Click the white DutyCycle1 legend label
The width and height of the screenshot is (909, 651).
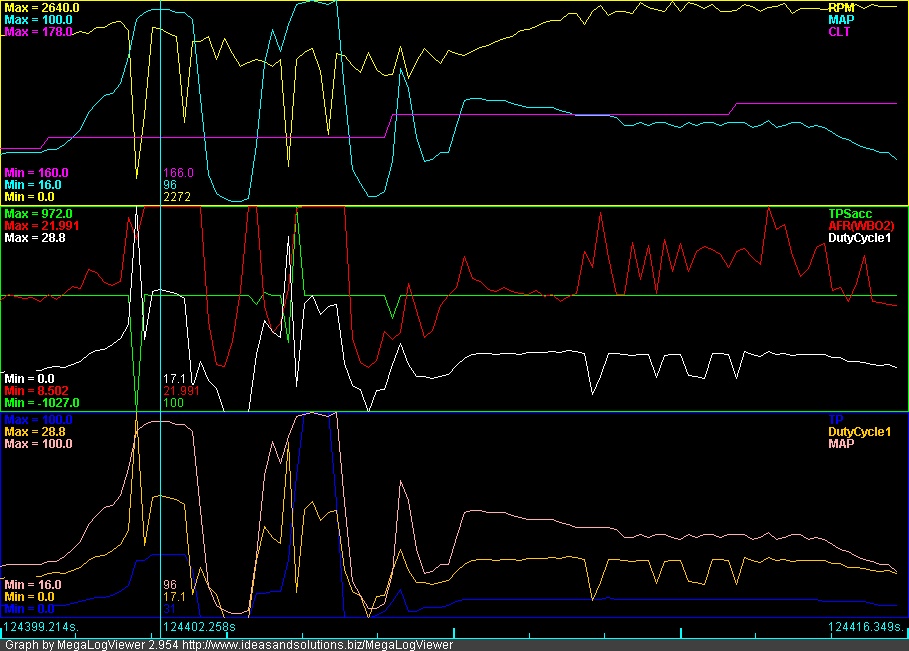pos(859,238)
